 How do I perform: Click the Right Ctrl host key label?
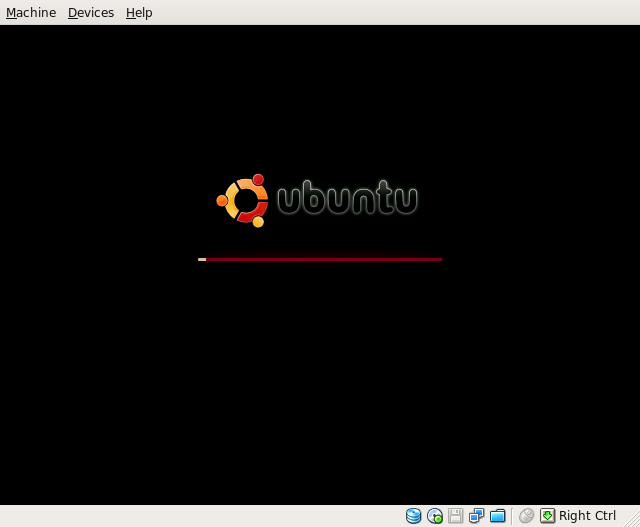(x=587, y=516)
